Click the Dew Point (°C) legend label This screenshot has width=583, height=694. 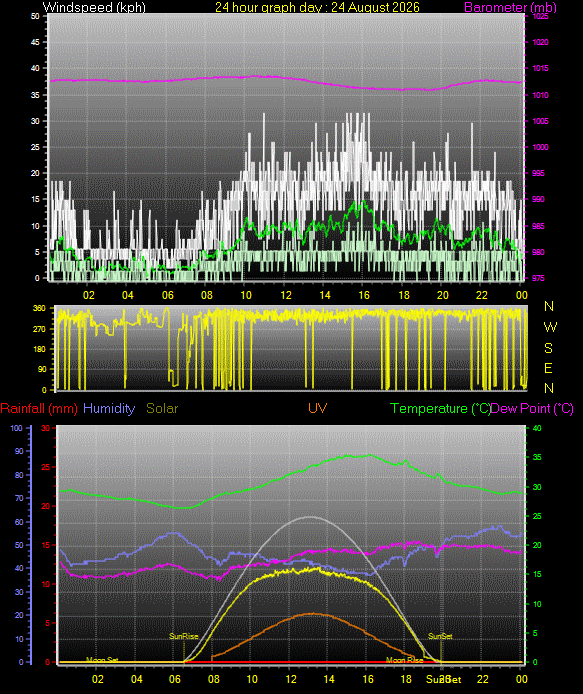(x=532, y=408)
